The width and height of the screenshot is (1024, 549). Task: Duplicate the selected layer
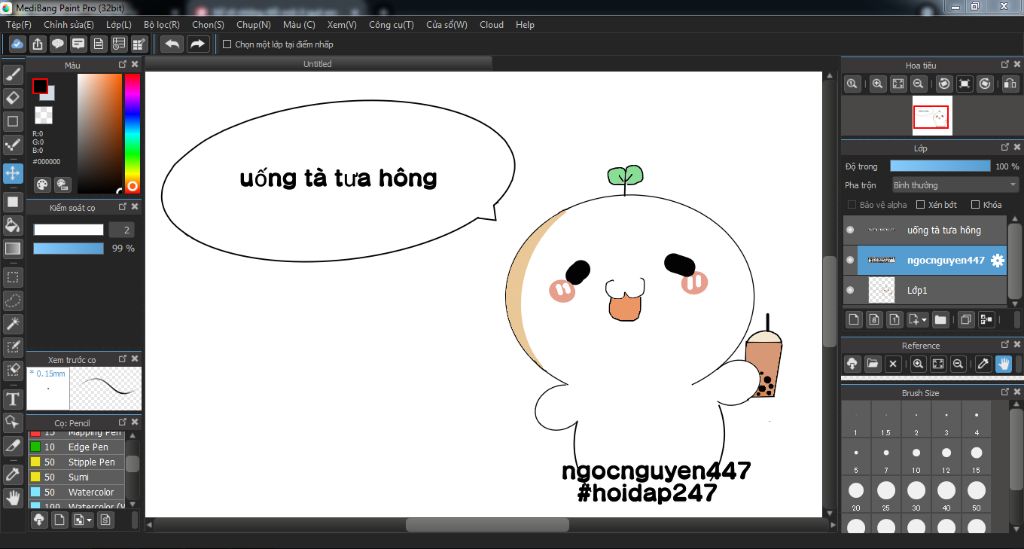(965, 319)
